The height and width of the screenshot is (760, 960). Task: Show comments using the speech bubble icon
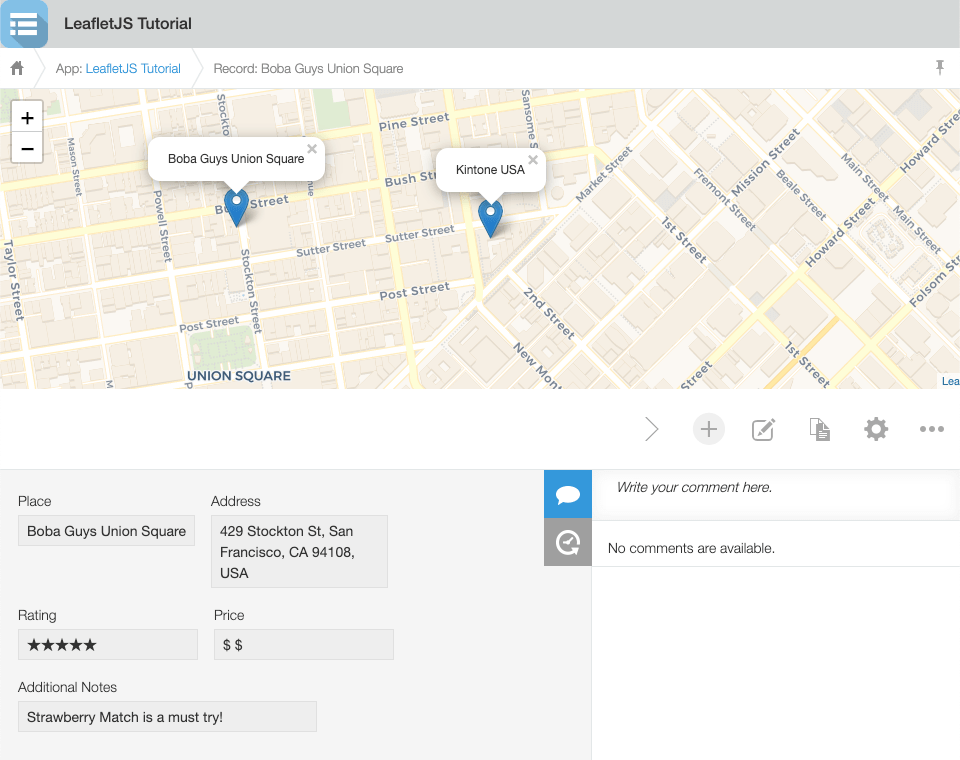(x=567, y=493)
